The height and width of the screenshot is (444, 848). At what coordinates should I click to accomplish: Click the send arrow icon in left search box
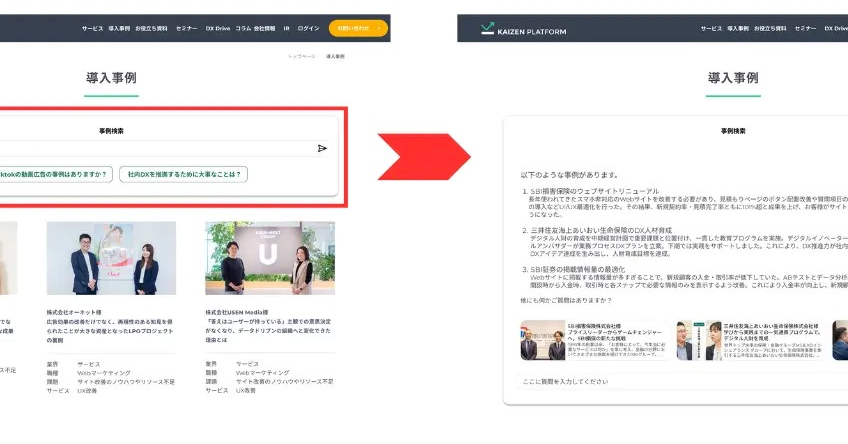pyautogui.click(x=322, y=148)
